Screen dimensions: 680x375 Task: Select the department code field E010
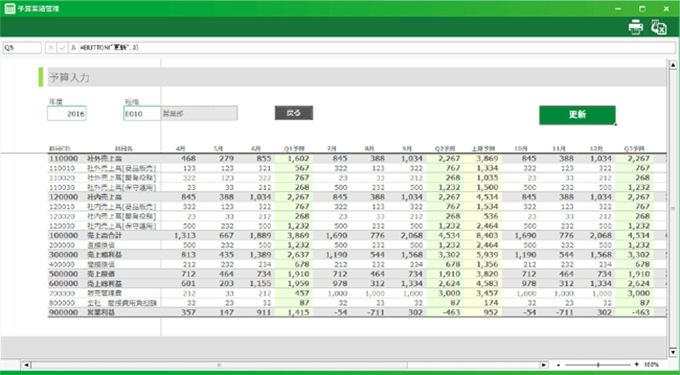click(142, 114)
